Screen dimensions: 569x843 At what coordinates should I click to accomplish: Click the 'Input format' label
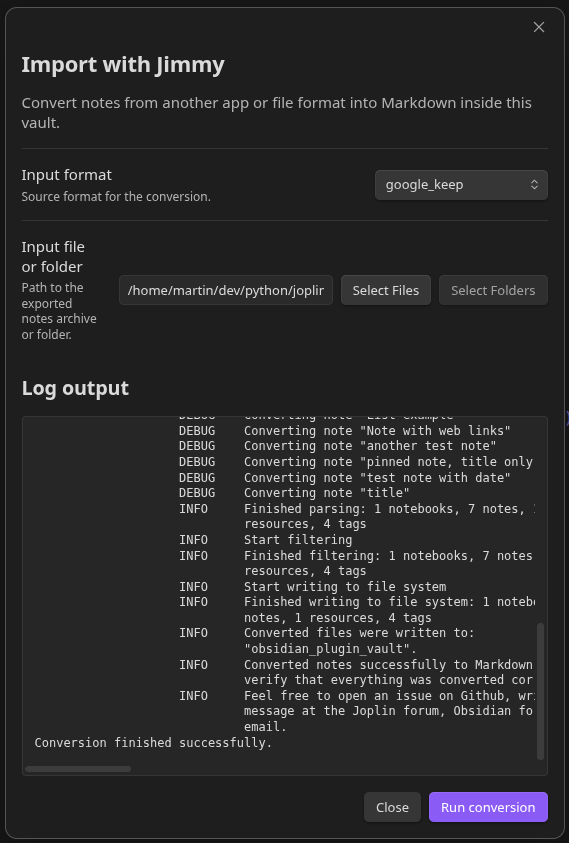(67, 175)
